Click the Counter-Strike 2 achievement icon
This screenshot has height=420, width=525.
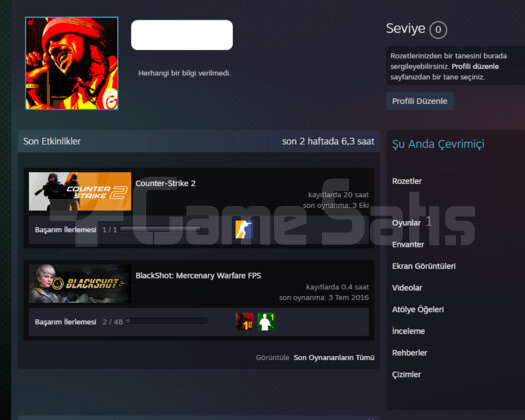point(244,230)
